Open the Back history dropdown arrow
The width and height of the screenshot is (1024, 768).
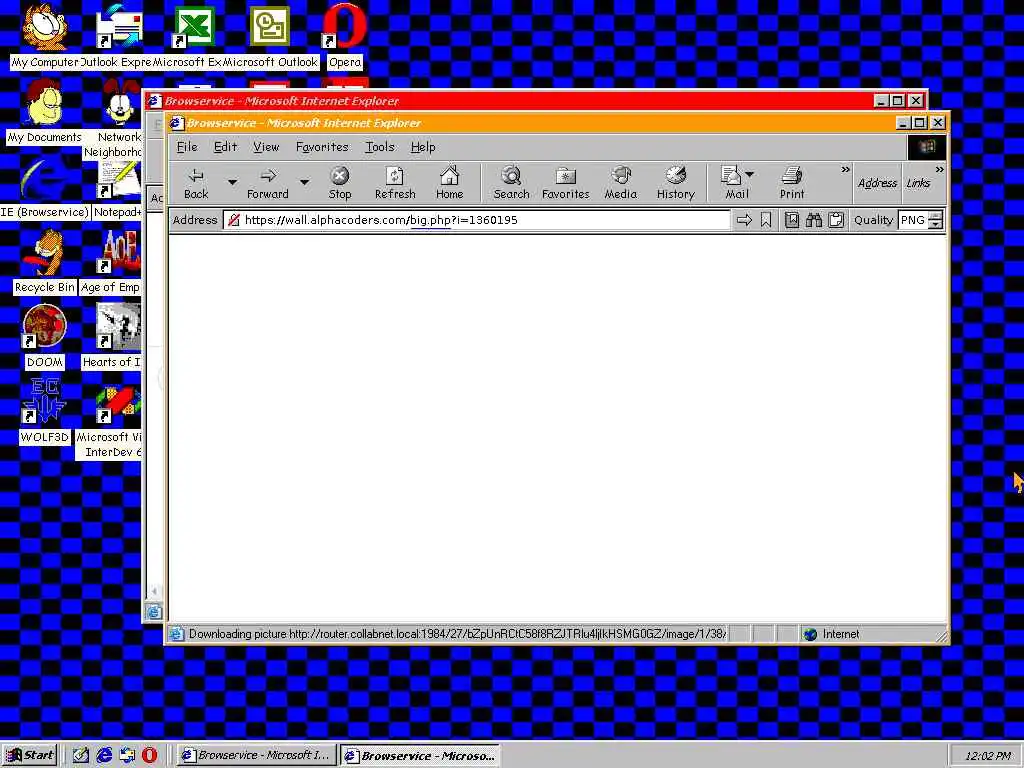pyautogui.click(x=232, y=182)
